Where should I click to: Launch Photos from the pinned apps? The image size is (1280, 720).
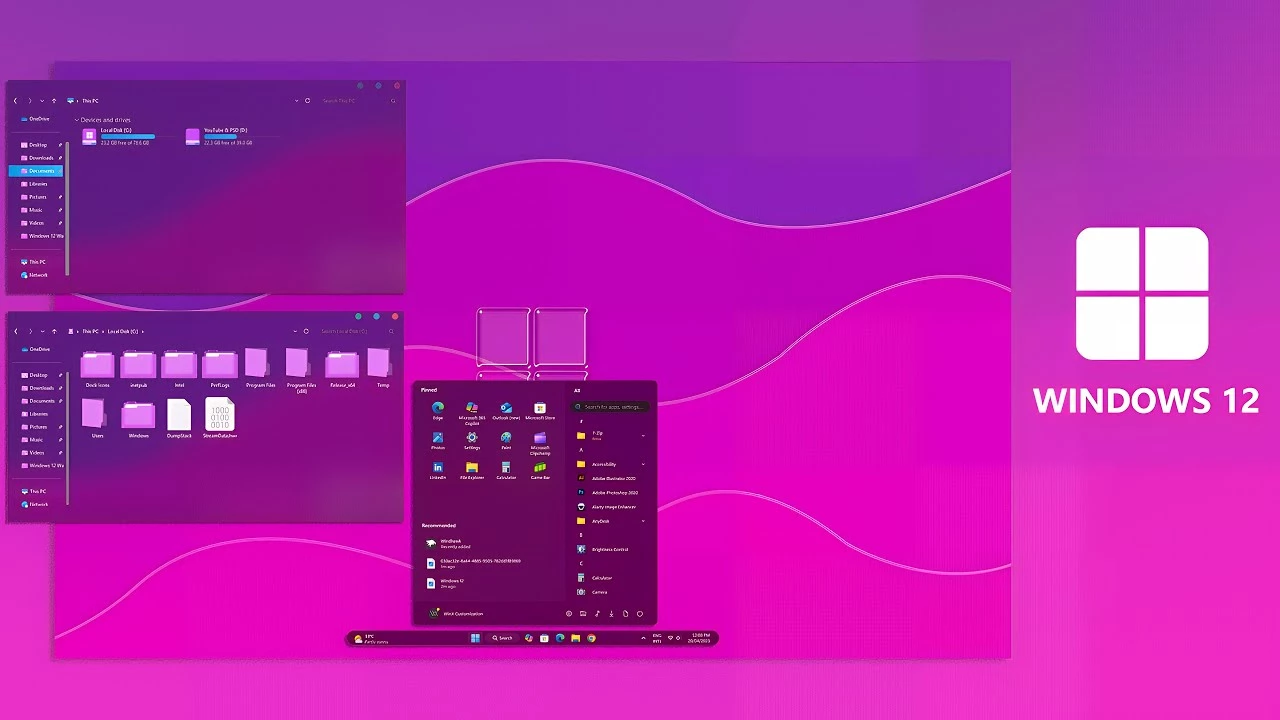pyautogui.click(x=437, y=440)
